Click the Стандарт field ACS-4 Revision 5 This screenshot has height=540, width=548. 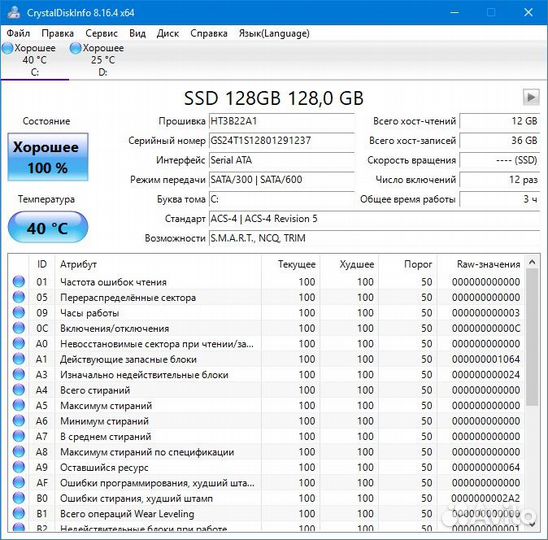(x=374, y=219)
